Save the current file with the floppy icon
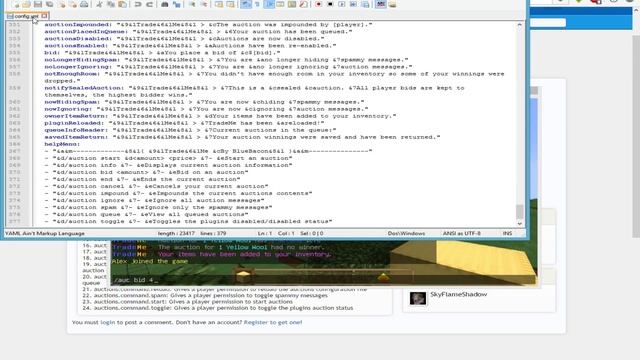This screenshot has width=640, height=360. (x=38, y=4)
